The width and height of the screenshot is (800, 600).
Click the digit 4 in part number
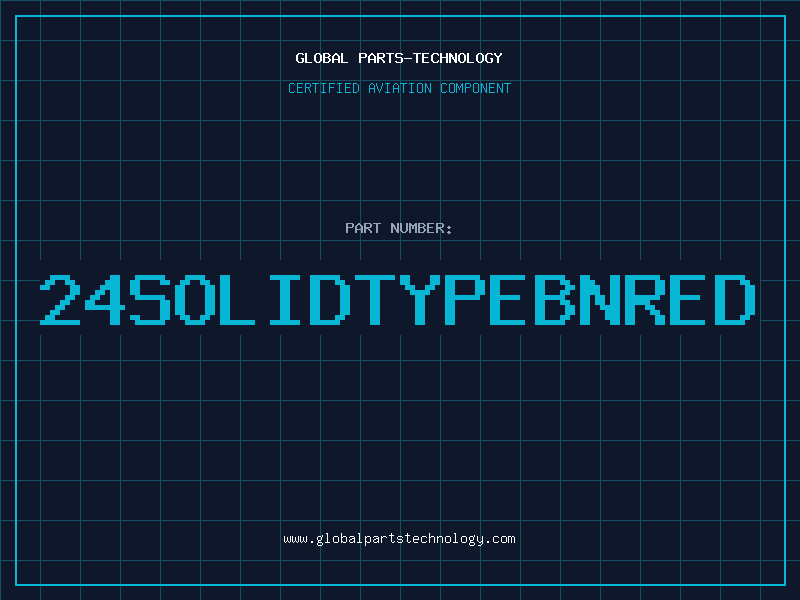[106, 300]
